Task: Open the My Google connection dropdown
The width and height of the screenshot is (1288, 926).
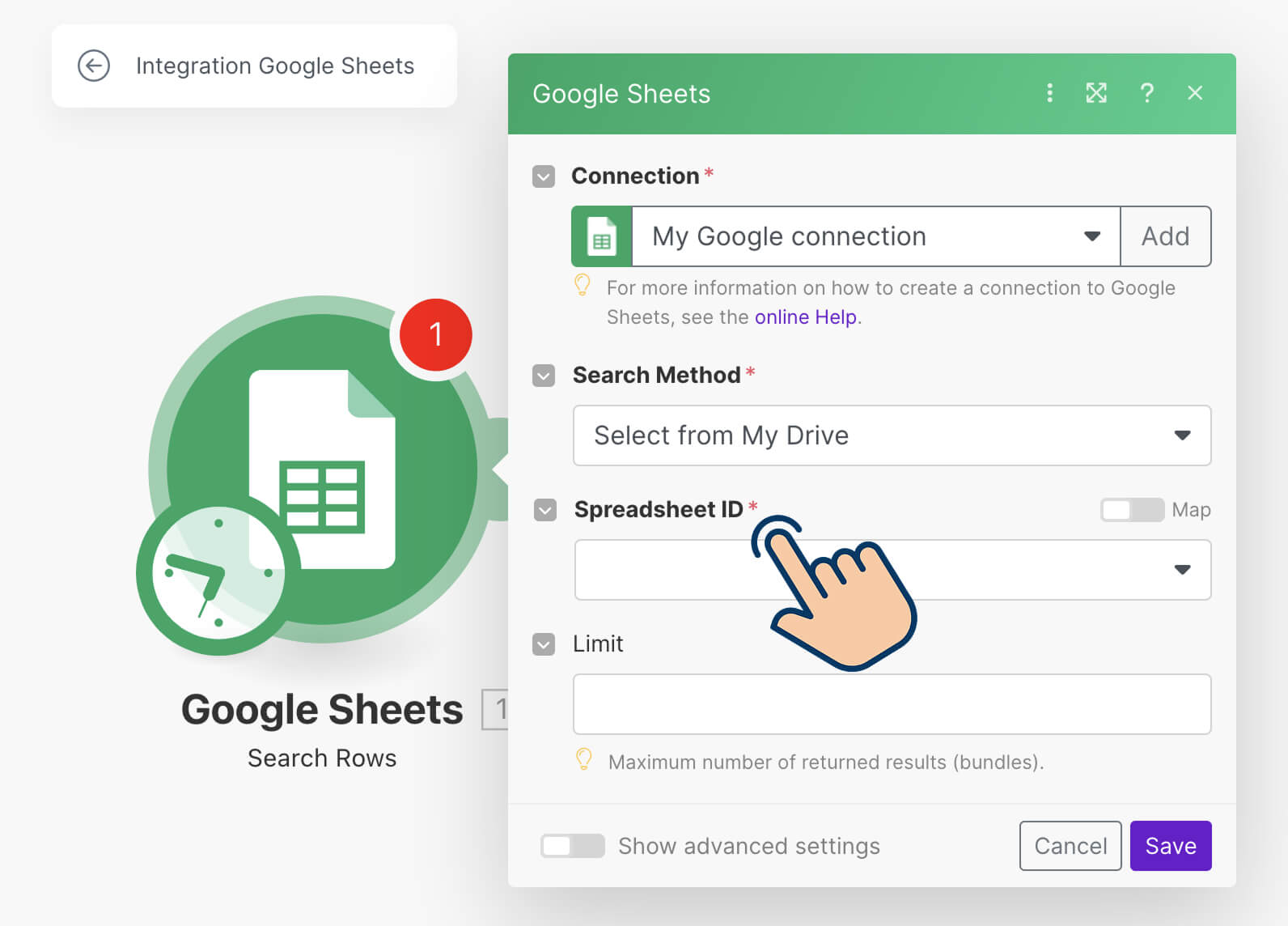Action: 875,236
